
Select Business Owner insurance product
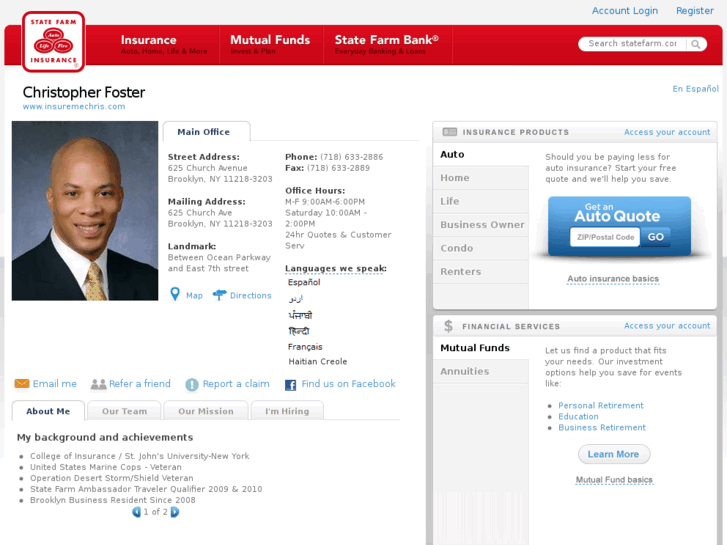481,224
